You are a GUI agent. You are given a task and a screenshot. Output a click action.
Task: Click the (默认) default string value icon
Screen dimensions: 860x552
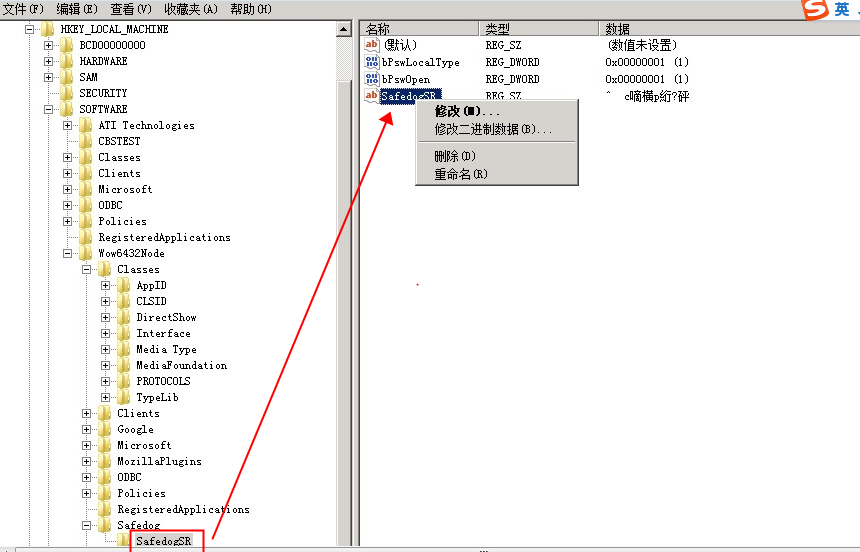pos(372,45)
